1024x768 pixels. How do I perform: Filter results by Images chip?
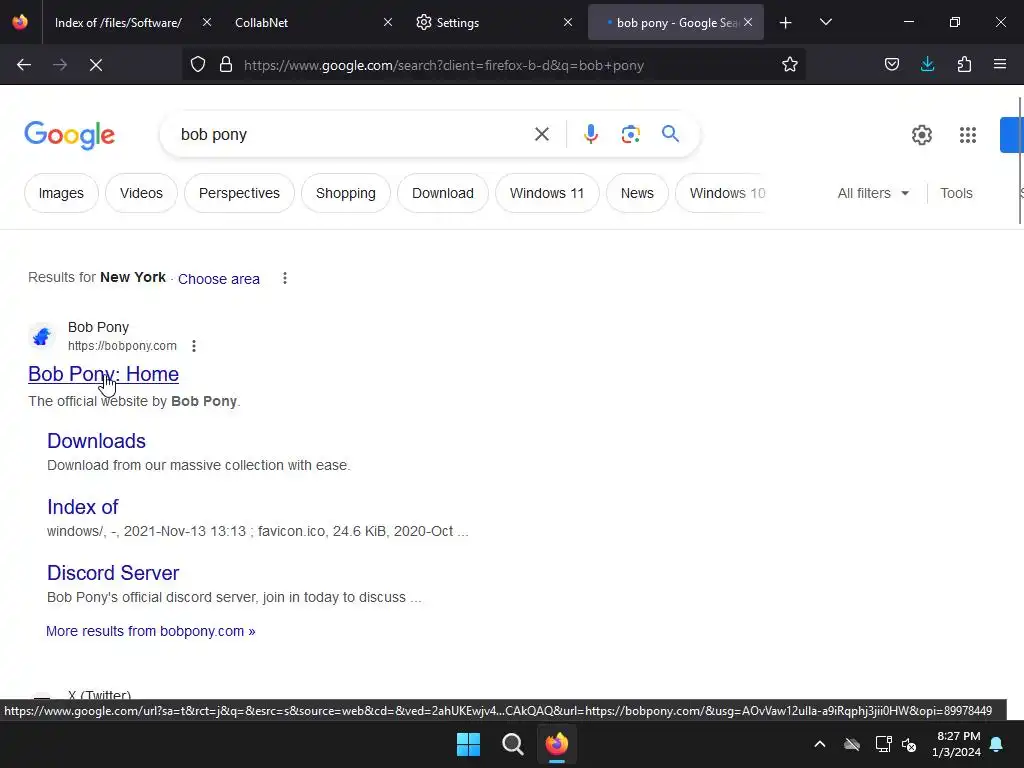point(61,193)
